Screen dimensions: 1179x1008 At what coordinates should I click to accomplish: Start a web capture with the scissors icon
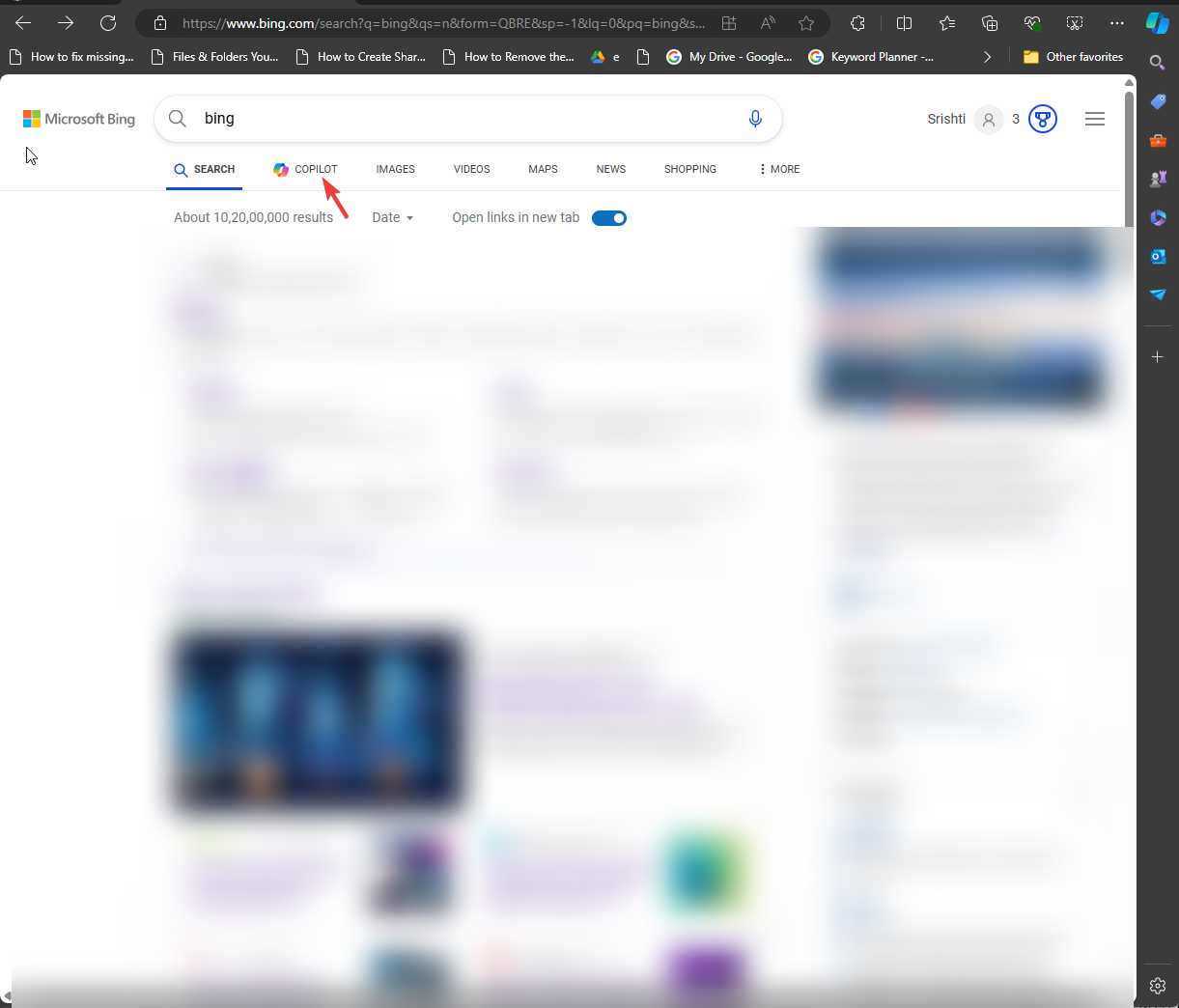click(1073, 23)
